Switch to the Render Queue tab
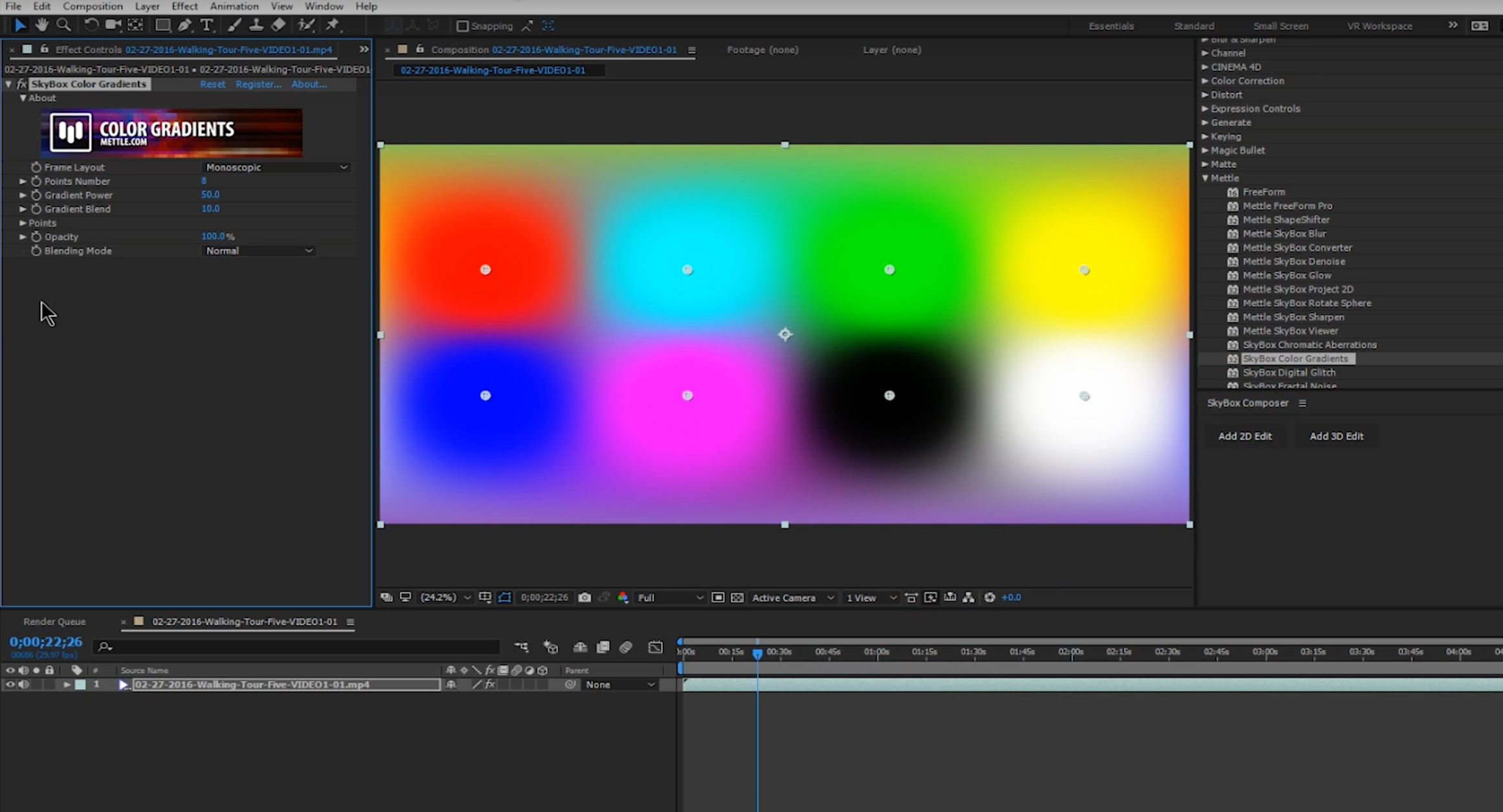 (54, 622)
